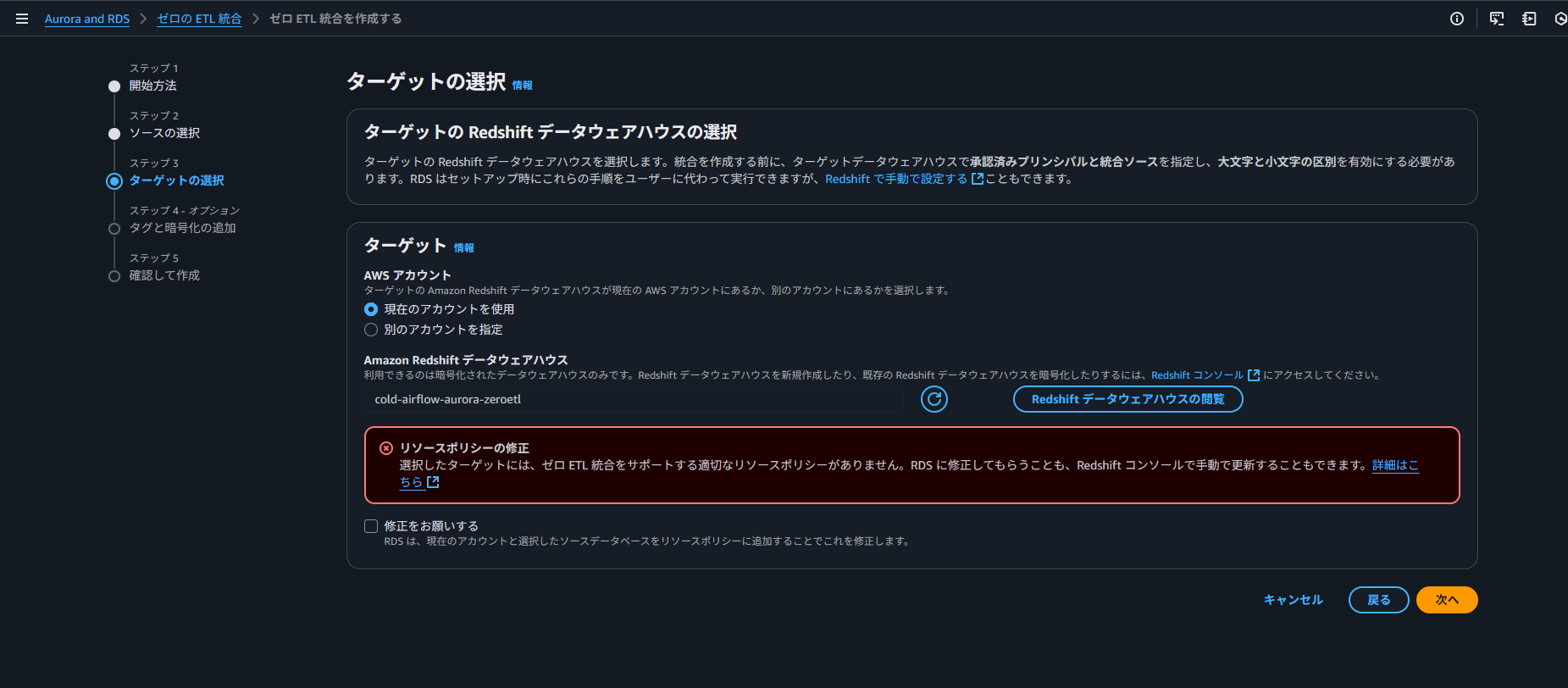
Task: Click the external link icon next to Redshift コンソール
Action: 1254,375
